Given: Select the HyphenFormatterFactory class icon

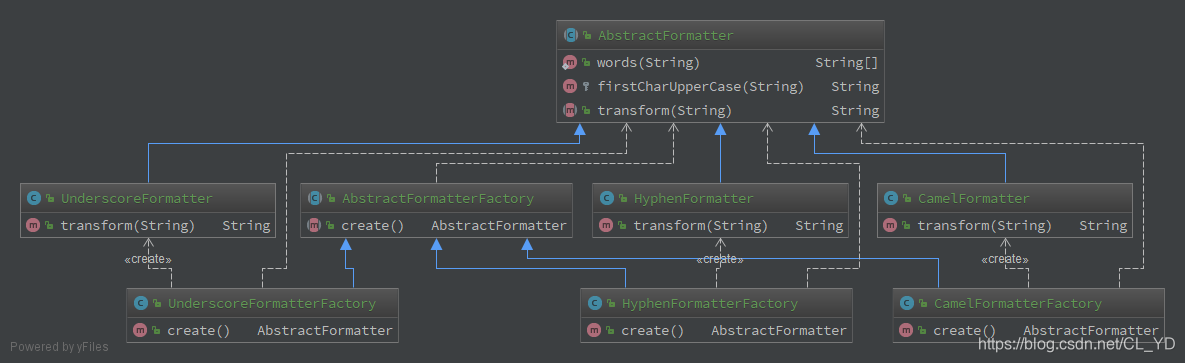Looking at the screenshot, I should coord(594,303).
